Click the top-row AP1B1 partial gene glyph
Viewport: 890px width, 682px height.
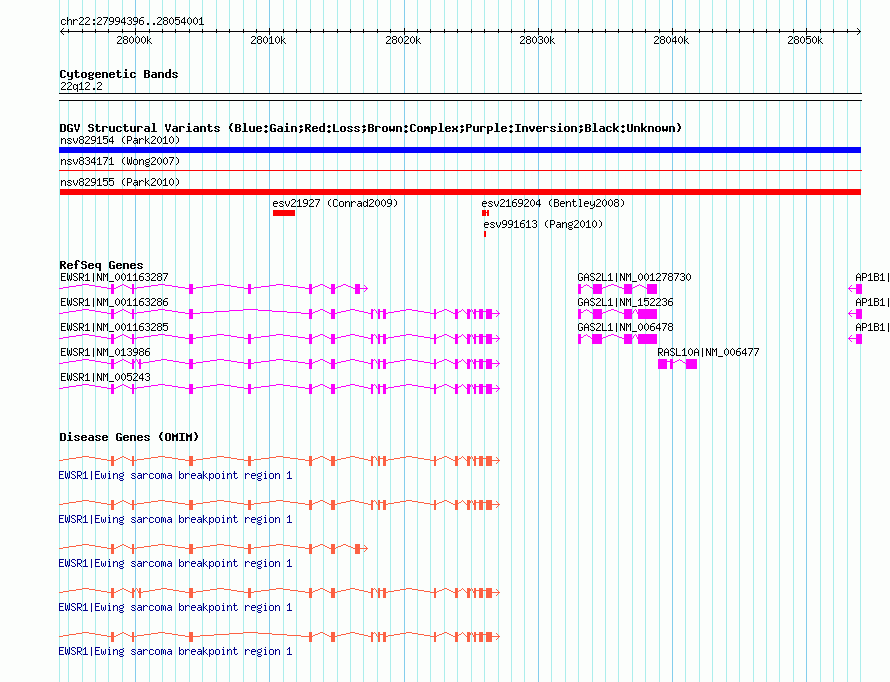855,289
